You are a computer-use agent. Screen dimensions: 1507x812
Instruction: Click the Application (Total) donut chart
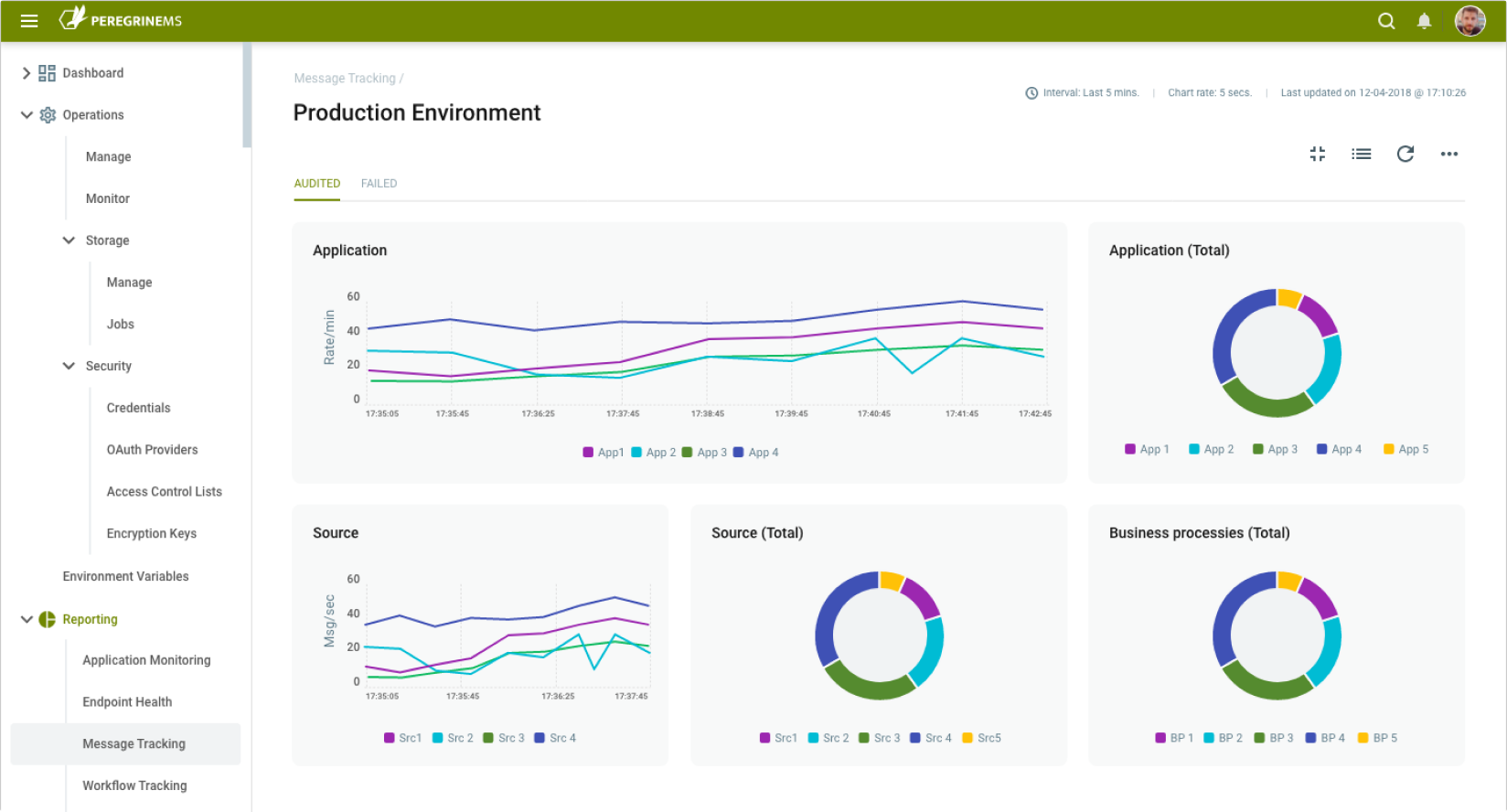(1277, 353)
